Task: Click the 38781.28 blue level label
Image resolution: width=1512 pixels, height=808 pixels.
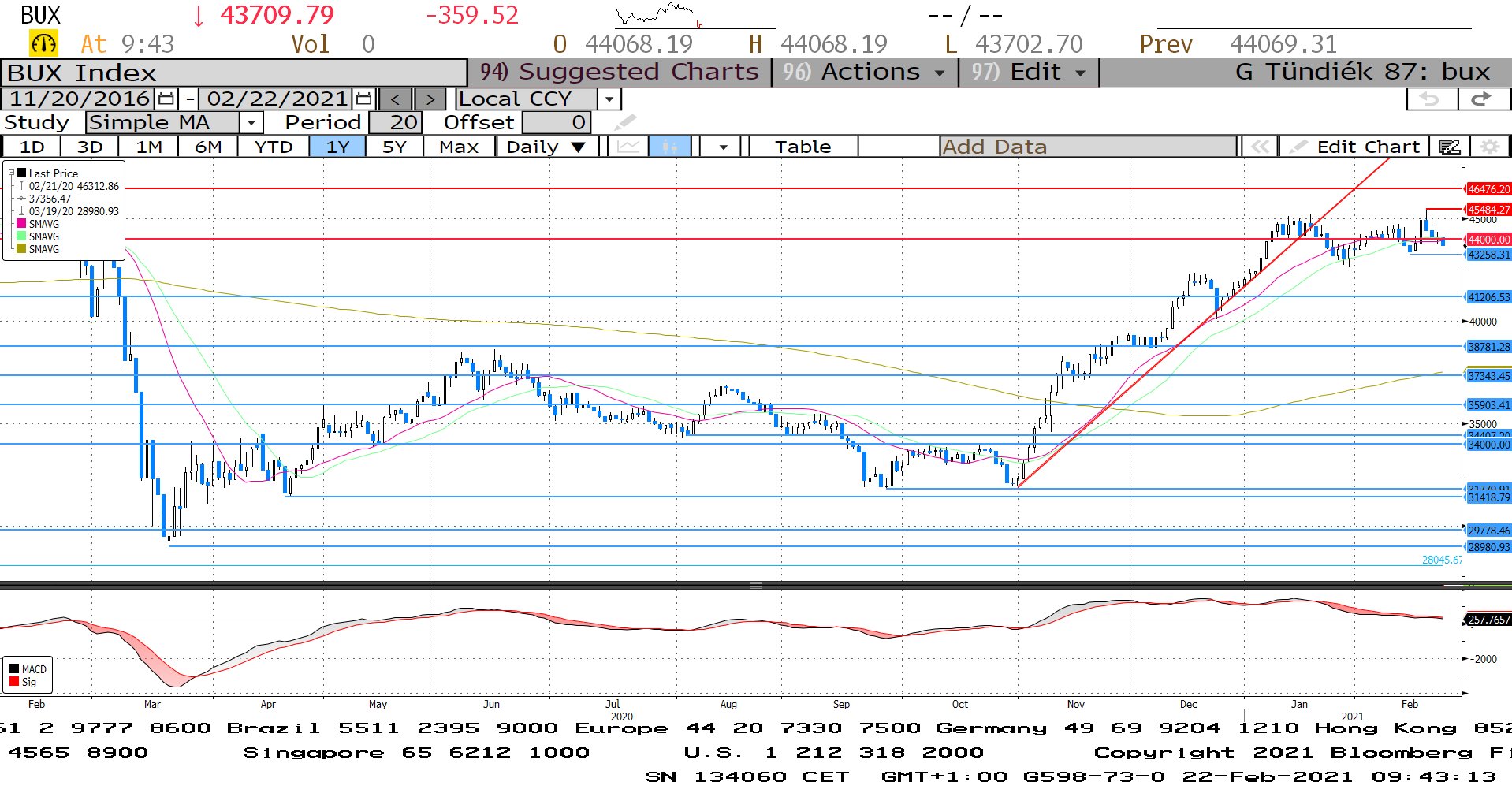Action: (1488, 347)
